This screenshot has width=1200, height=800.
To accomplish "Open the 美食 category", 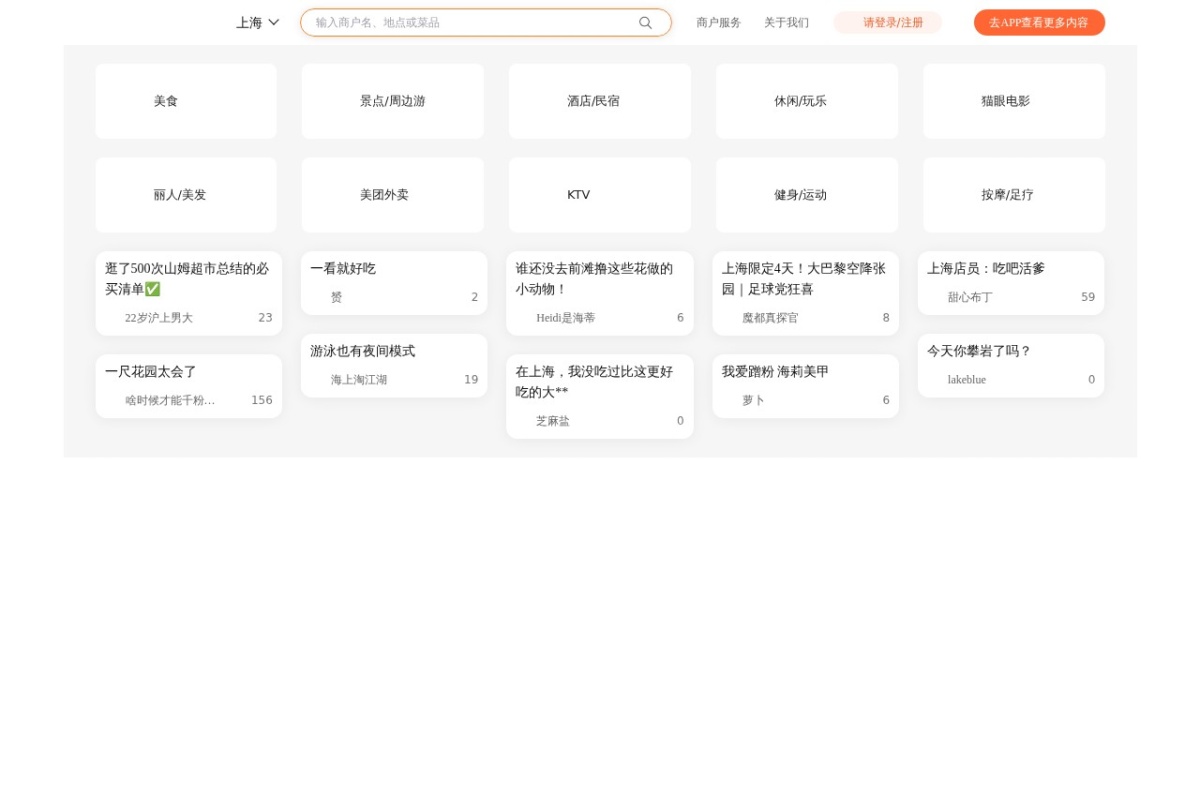I will coord(186,101).
